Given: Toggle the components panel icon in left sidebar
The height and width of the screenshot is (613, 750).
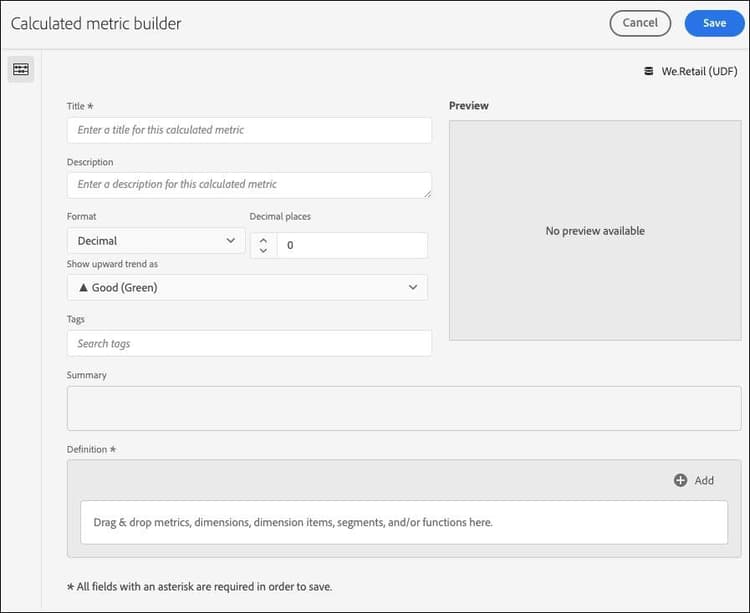Looking at the screenshot, I should pyautogui.click(x=21, y=70).
